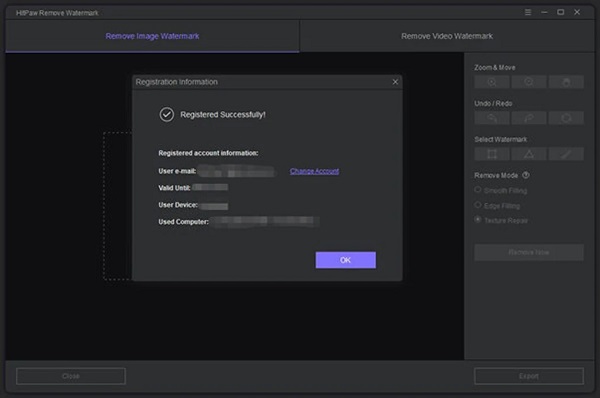
Task: Open the Remove Mode help icon
Action: [x=526, y=175]
